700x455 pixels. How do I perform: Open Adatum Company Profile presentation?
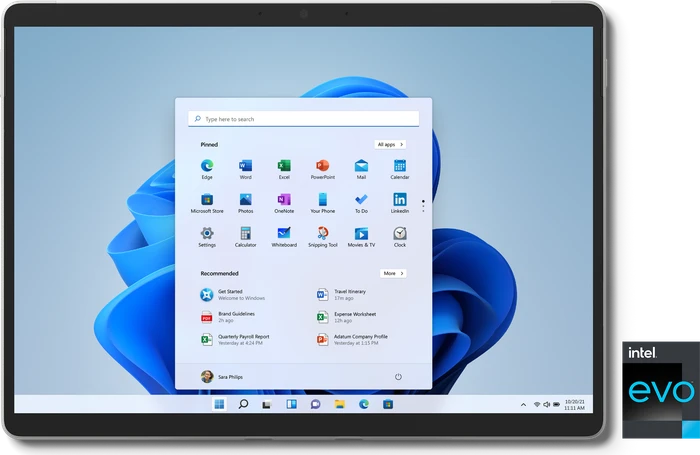click(352, 340)
